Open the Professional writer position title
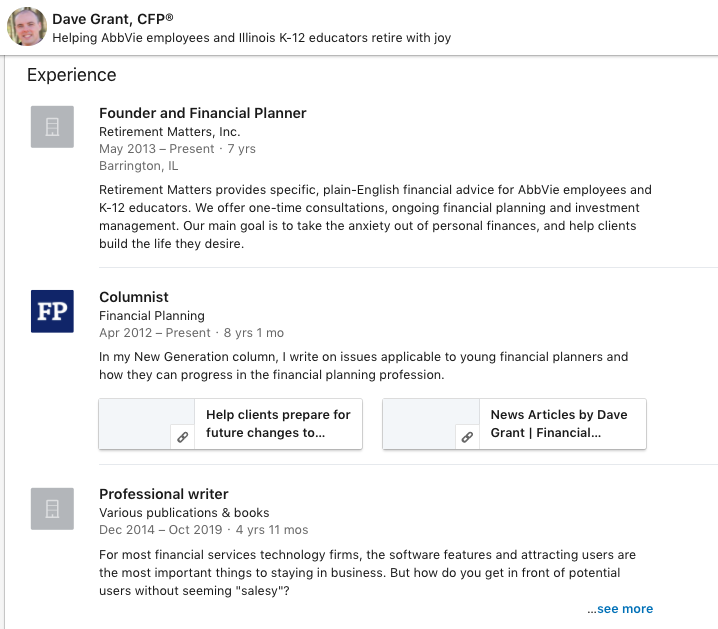This screenshot has height=629, width=718. pyautogui.click(x=164, y=494)
